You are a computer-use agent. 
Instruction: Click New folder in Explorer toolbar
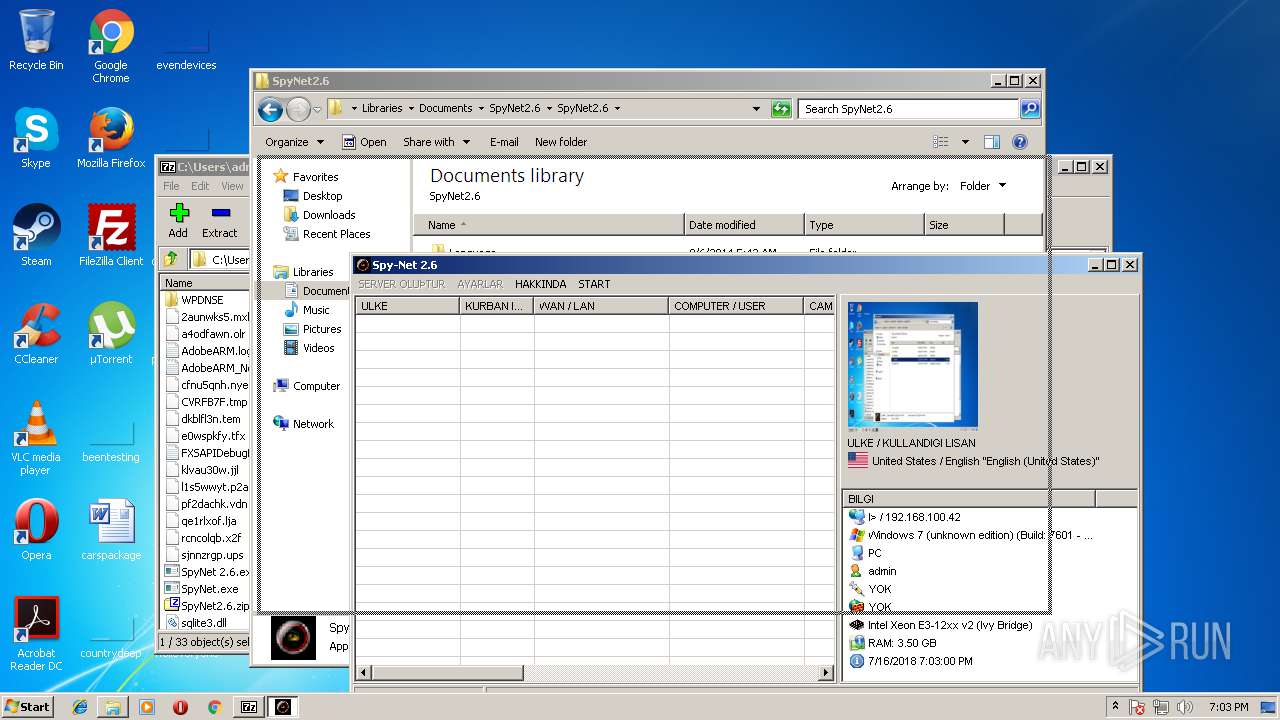[561, 142]
